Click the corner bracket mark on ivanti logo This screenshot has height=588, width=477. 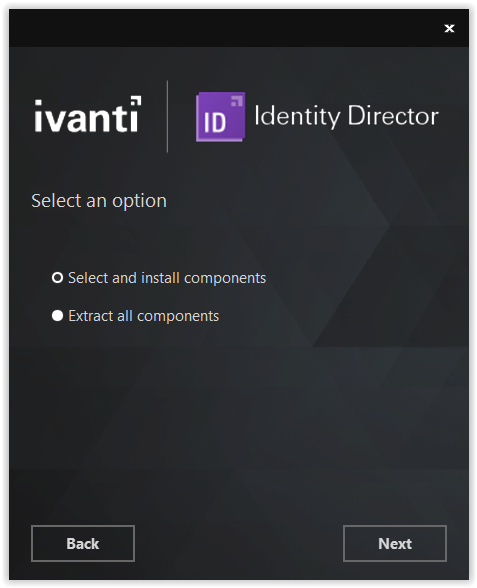coord(136,101)
